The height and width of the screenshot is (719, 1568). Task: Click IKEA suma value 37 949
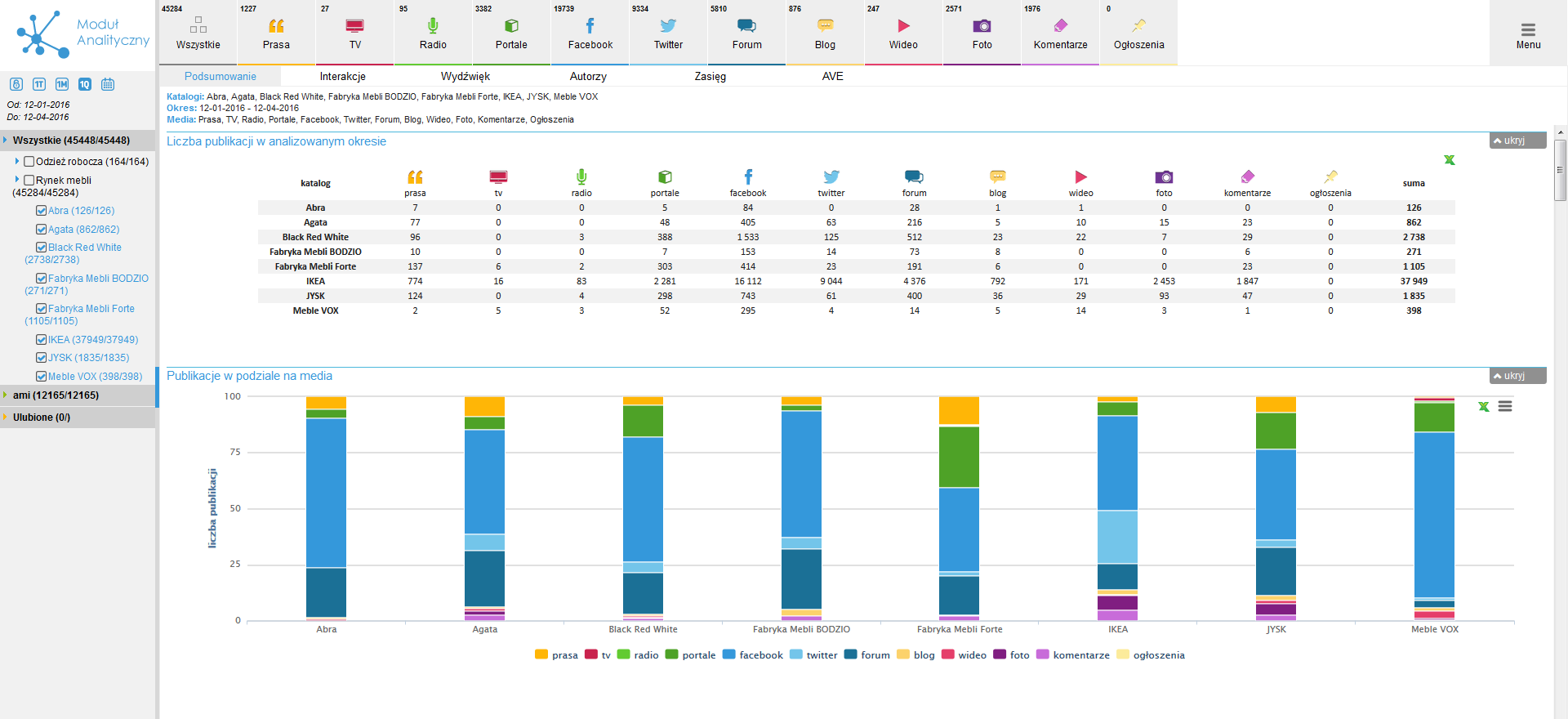(1414, 281)
